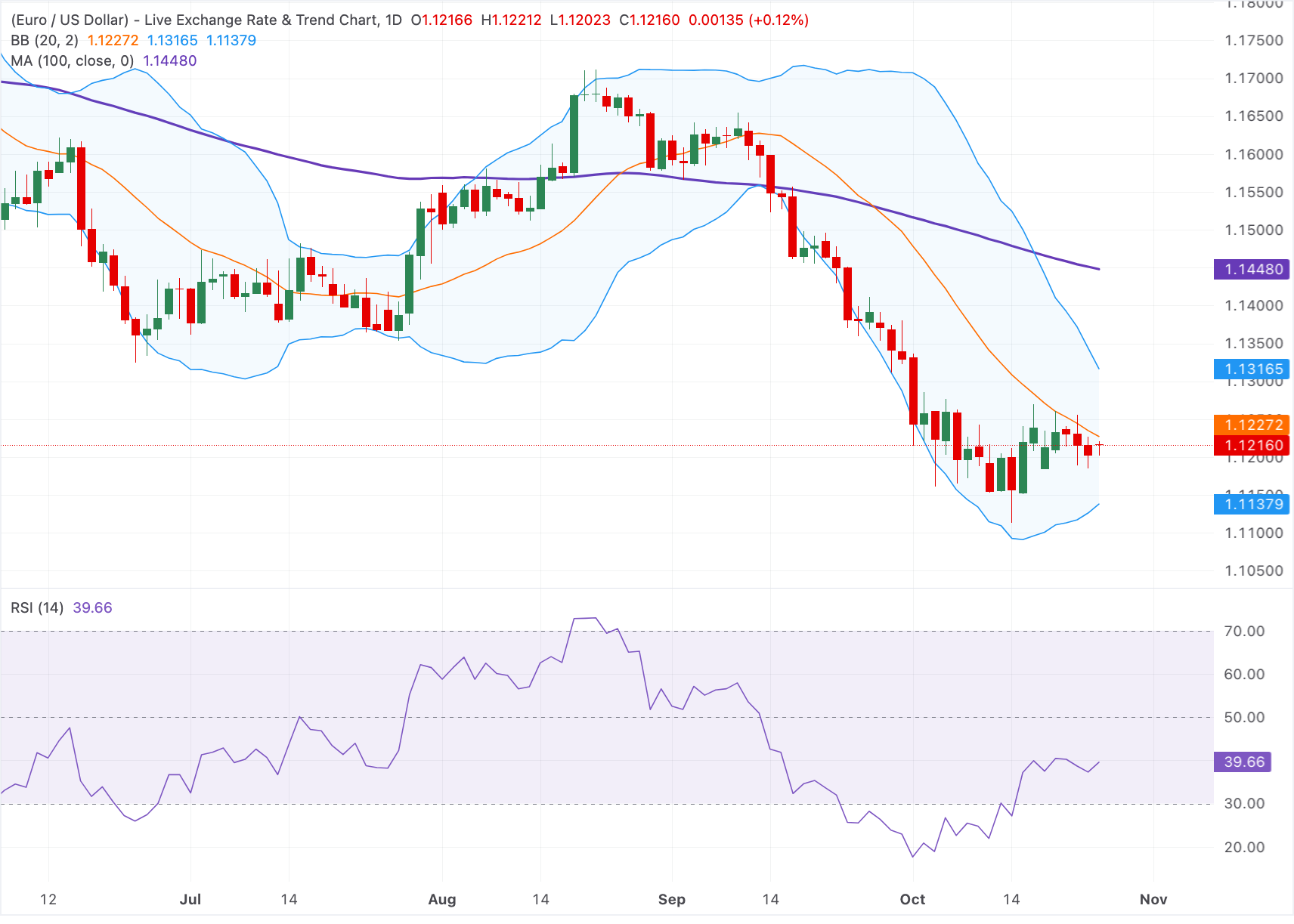The image size is (1294, 924).
Task: Click the orange BB value 1.12272 in legend
Action: coord(113,41)
